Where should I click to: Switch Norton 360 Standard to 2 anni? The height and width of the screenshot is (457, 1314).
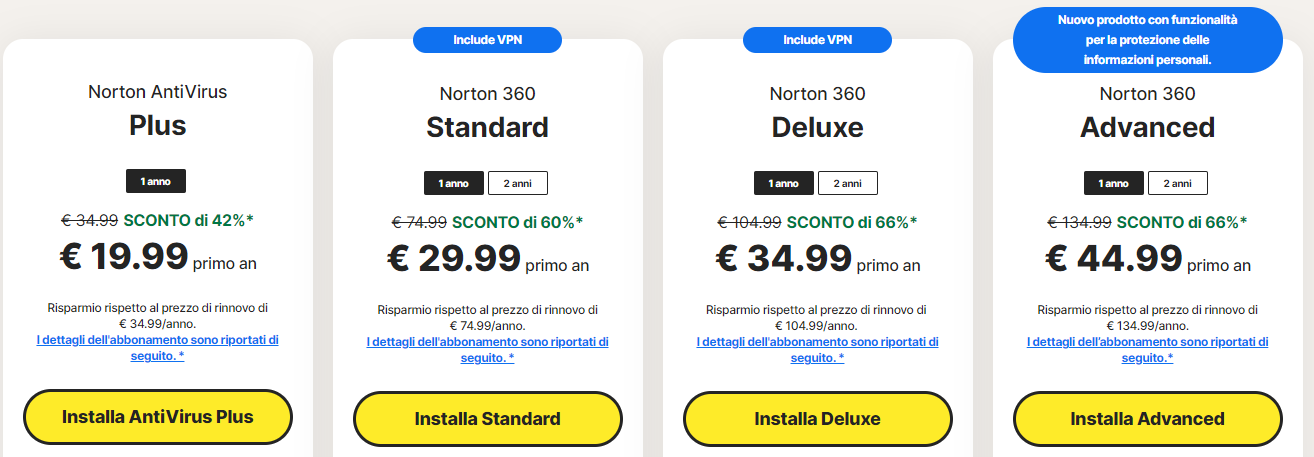(518, 183)
